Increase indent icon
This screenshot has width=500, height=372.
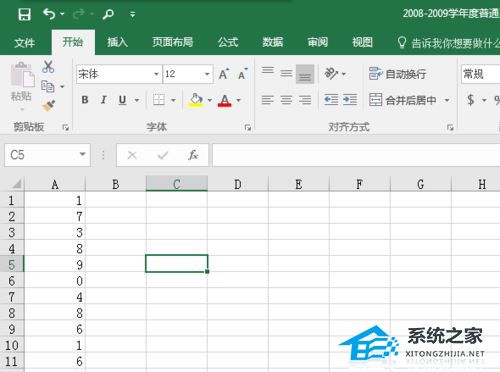[350, 100]
